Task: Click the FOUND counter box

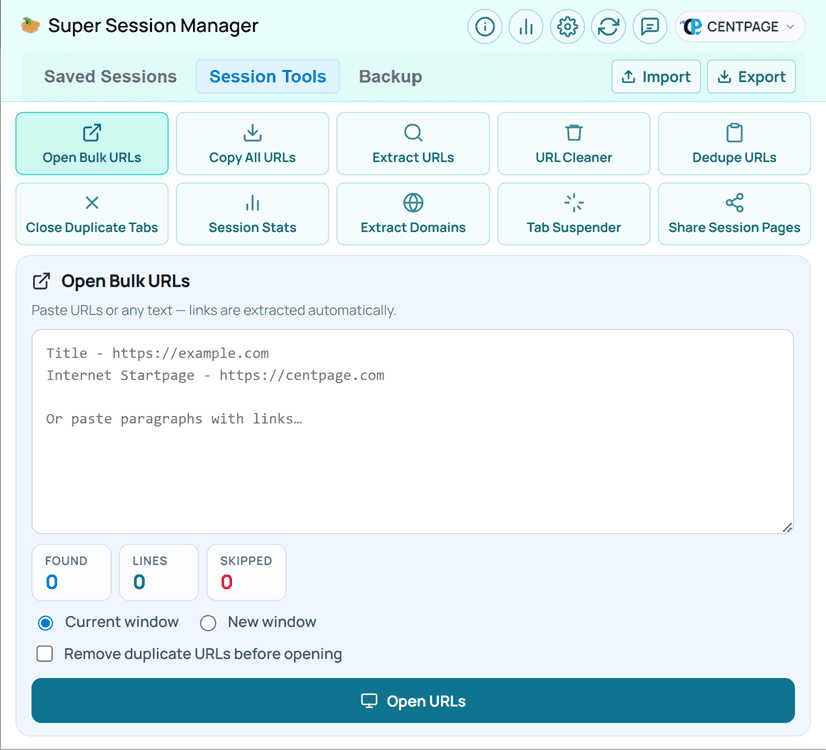Action: pos(72,573)
